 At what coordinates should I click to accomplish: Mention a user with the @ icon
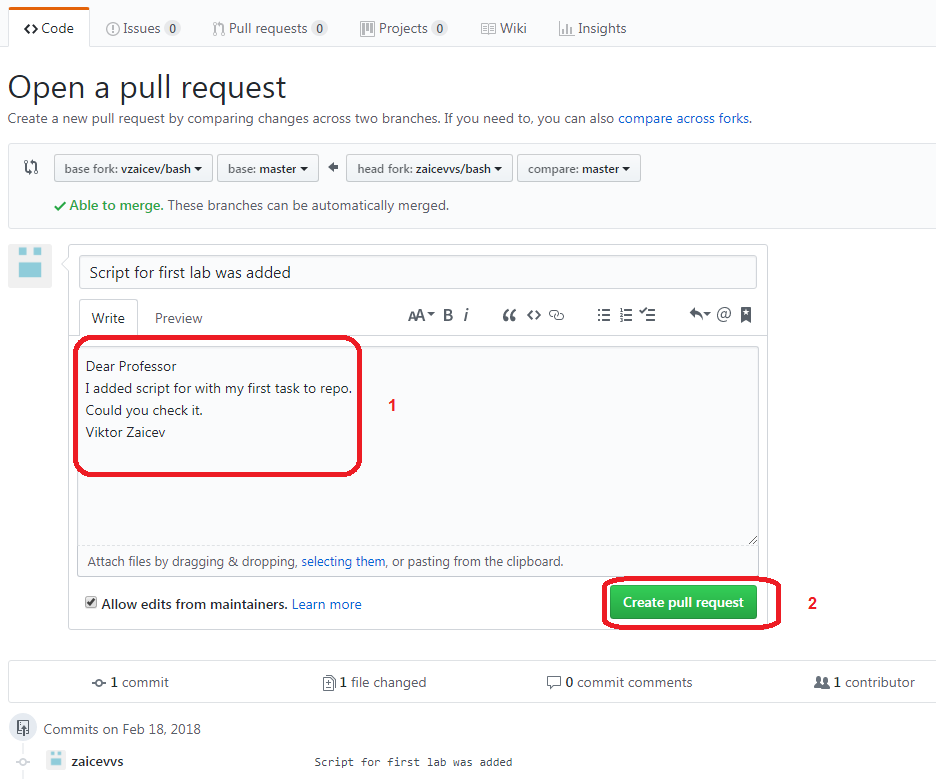pyautogui.click(x=723, y=315)
